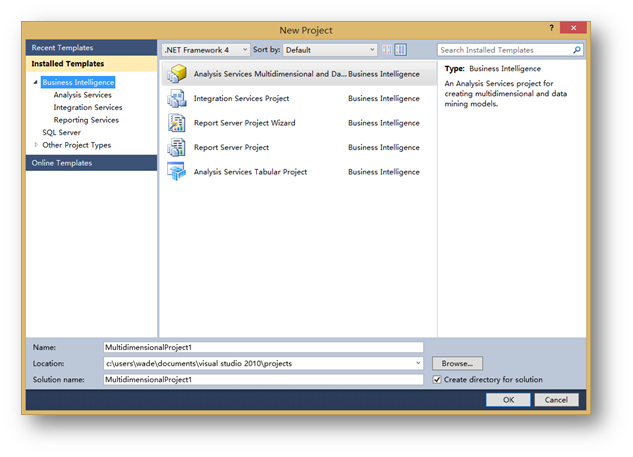Viewport: 633px width, 457px height.
Task: Select Report Server Project Wizard template name
Action: [x=245, y=123]
